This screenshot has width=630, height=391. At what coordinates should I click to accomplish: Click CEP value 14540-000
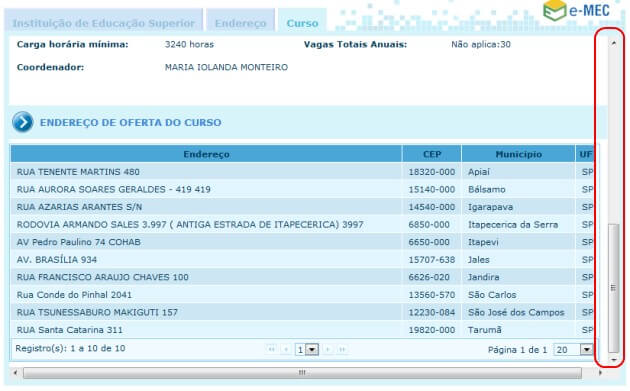pyautogui.click(x=432, y=207)
